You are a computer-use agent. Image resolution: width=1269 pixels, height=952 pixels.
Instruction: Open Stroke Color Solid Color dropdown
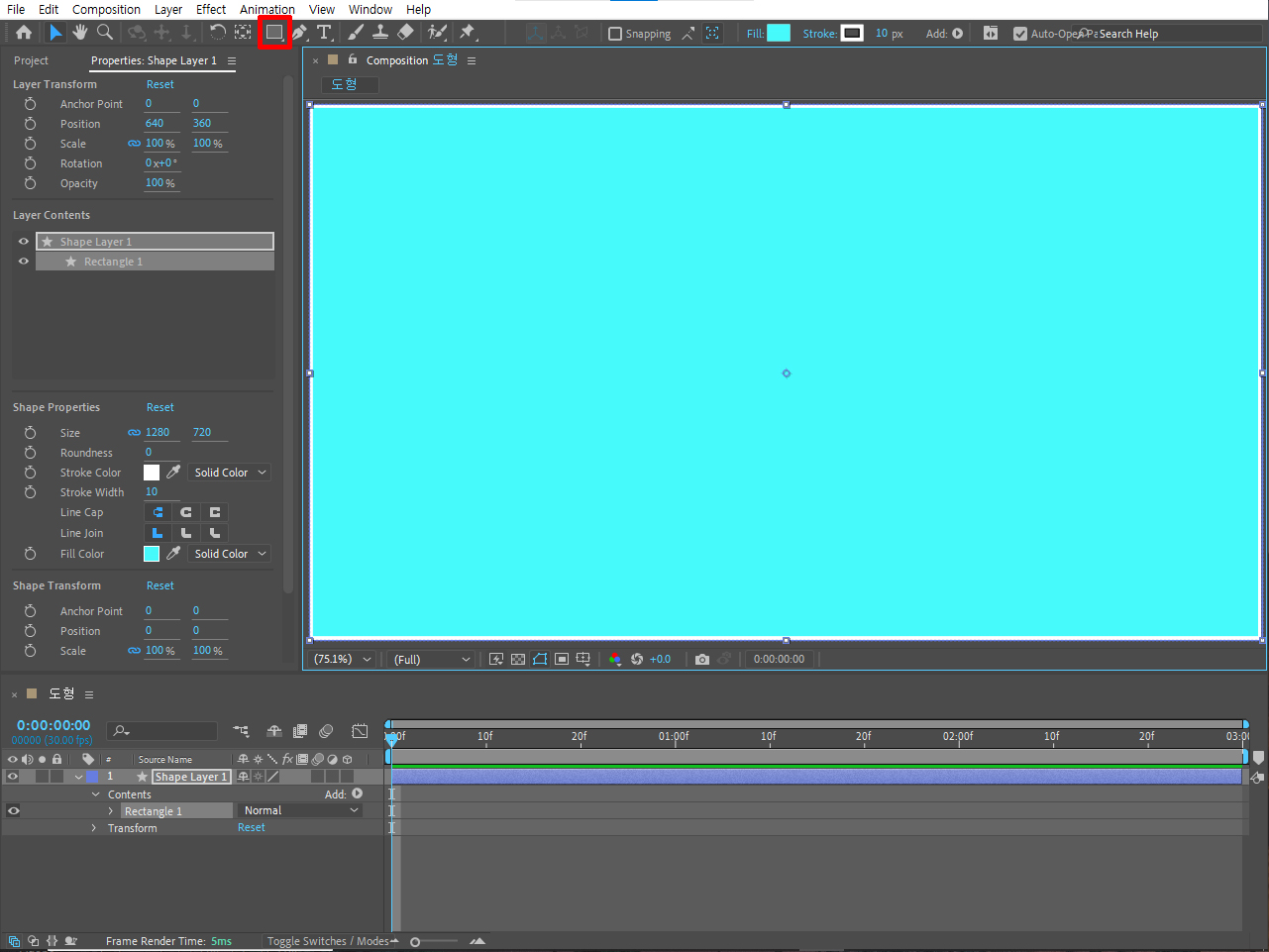pyautogui.click(x=230, y=473)
